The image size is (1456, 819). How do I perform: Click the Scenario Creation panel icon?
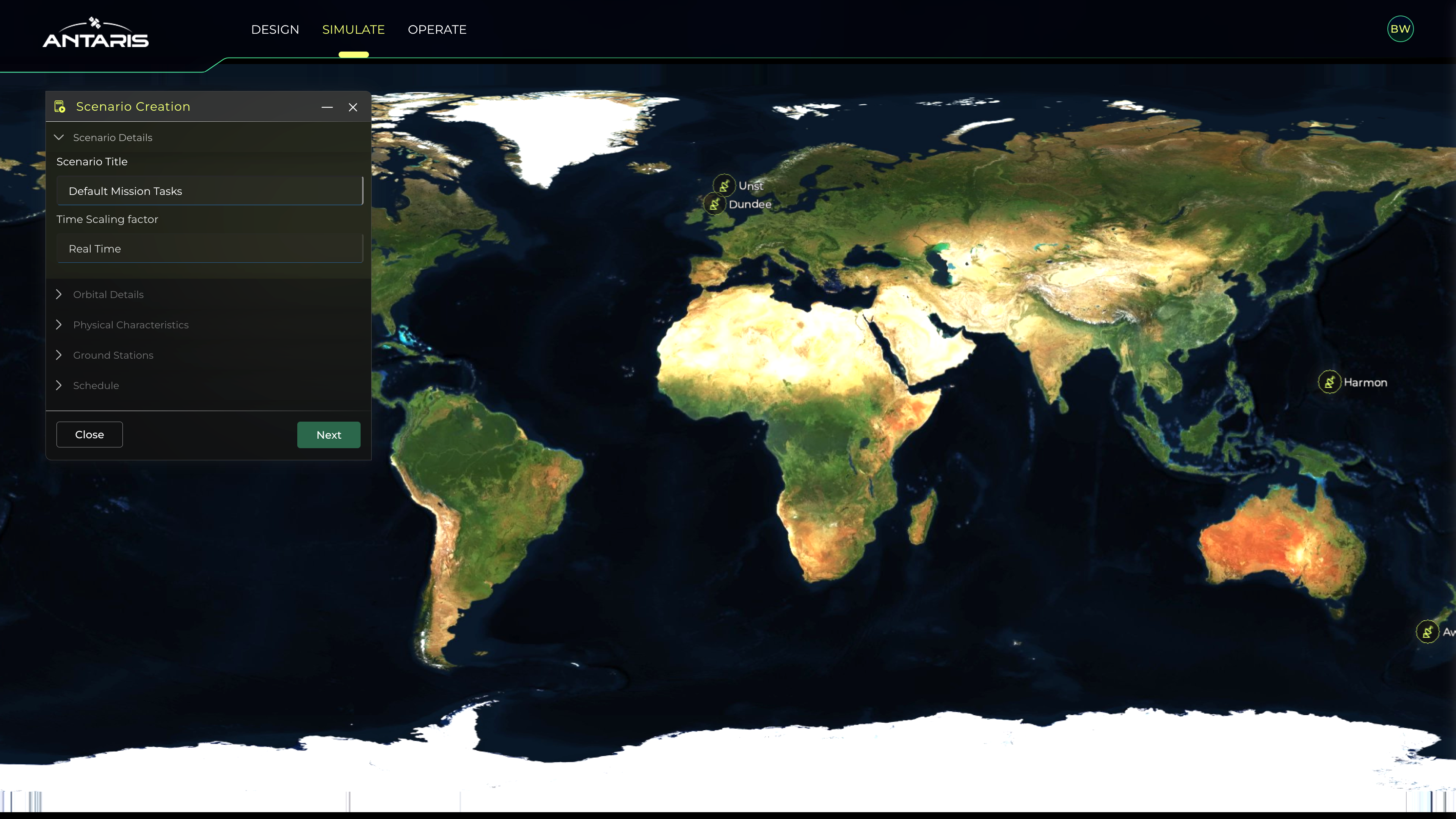click(x=60, y=106)
